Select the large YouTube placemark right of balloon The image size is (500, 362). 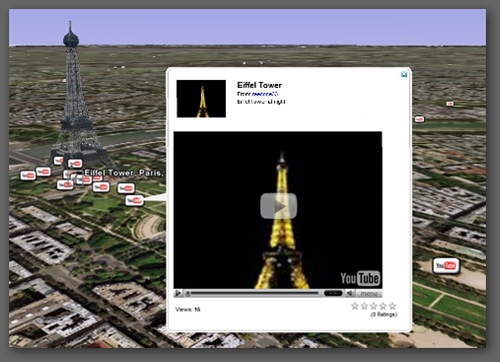pyautogui.click(x=446, y=266)
